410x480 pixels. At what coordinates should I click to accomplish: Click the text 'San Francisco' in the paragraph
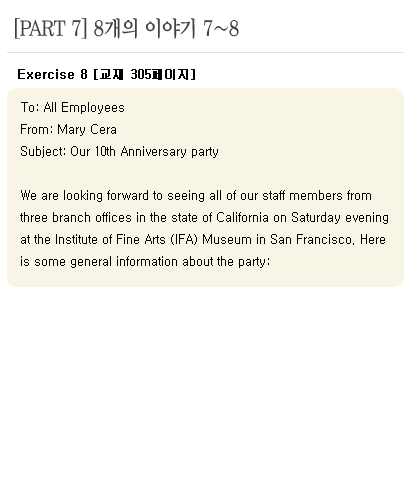[311, 240]
